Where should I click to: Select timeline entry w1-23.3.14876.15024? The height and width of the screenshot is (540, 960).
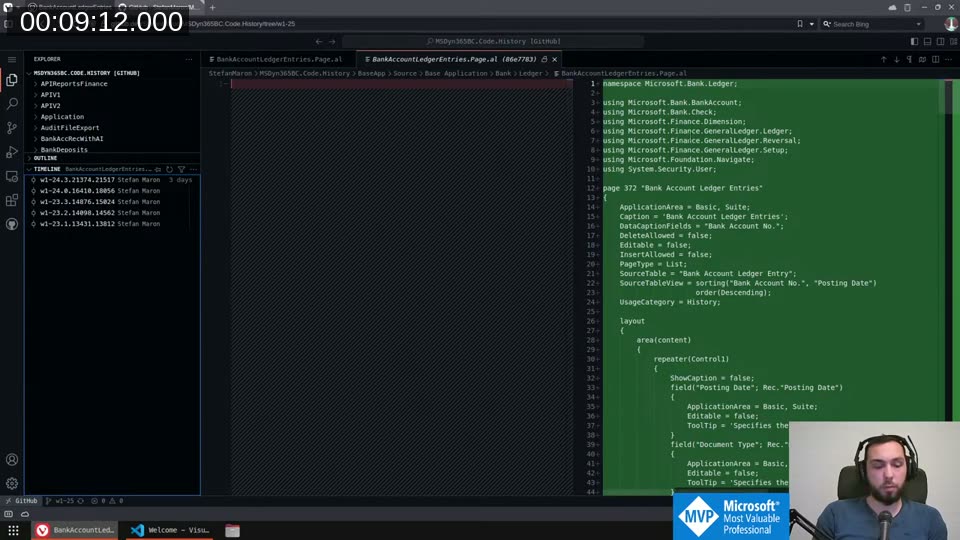pos(112,202)
